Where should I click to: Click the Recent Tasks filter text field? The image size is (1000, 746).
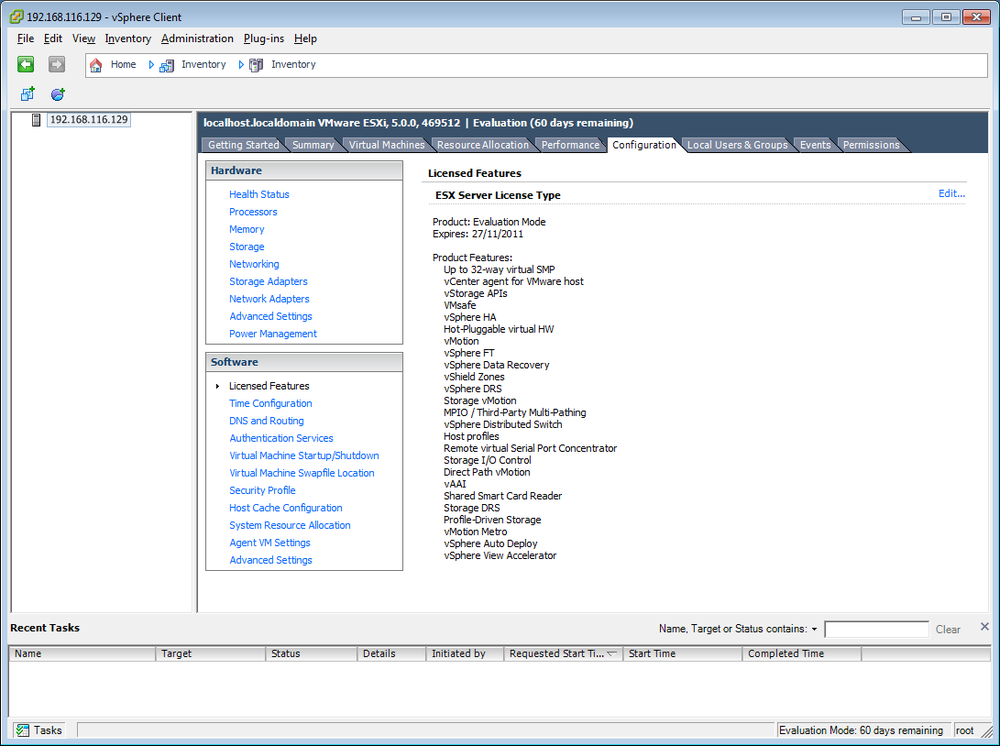pyautogui.click(x=876, y=629)
